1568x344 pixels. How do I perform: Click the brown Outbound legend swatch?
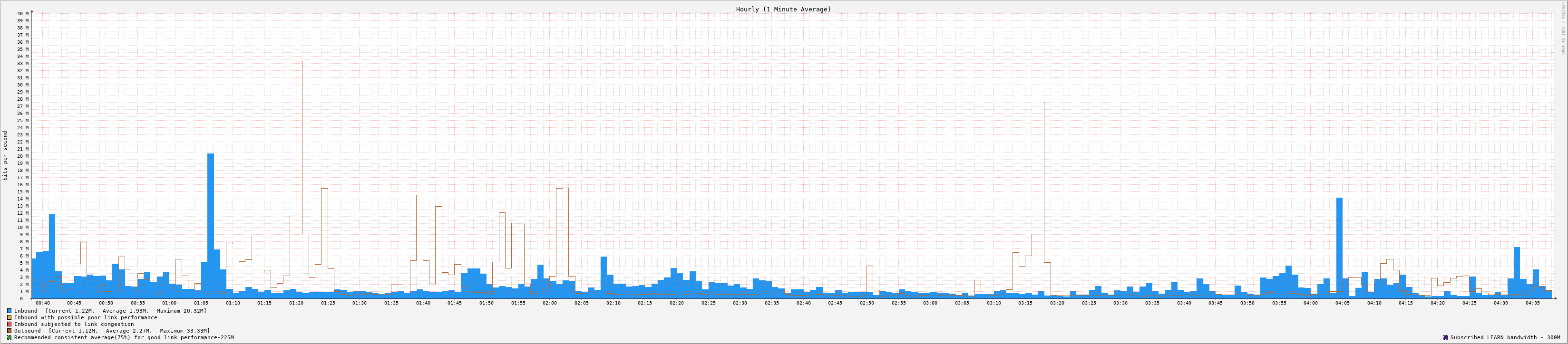(x=9, y=331)
